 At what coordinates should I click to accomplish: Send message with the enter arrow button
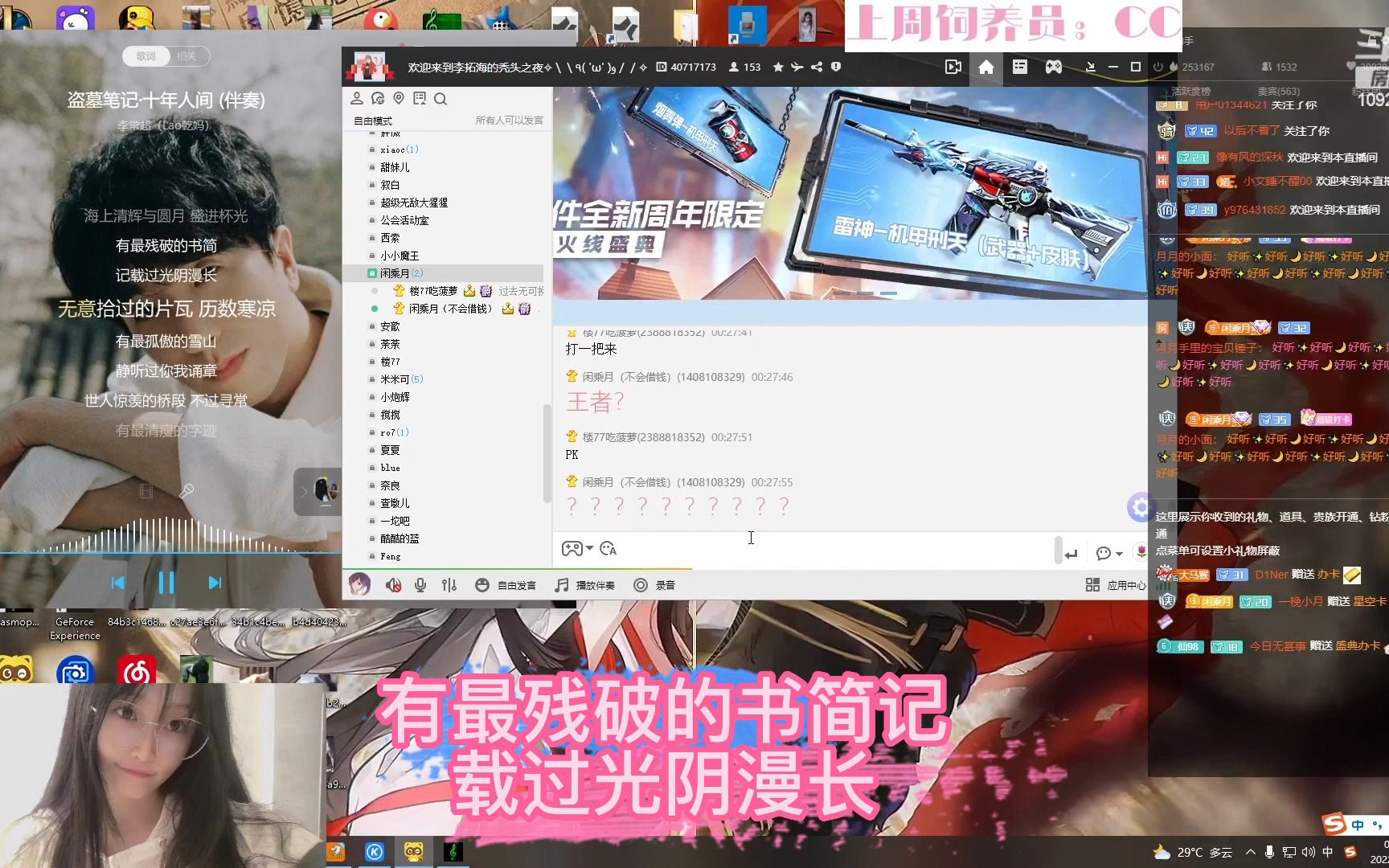click(x=1071, y=554)
